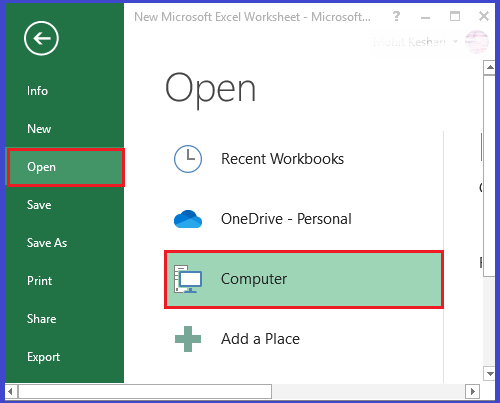Viewport: 500px width, 403px height.
Task: Open the Save As menu item
Action: click(x=47, y=243)
